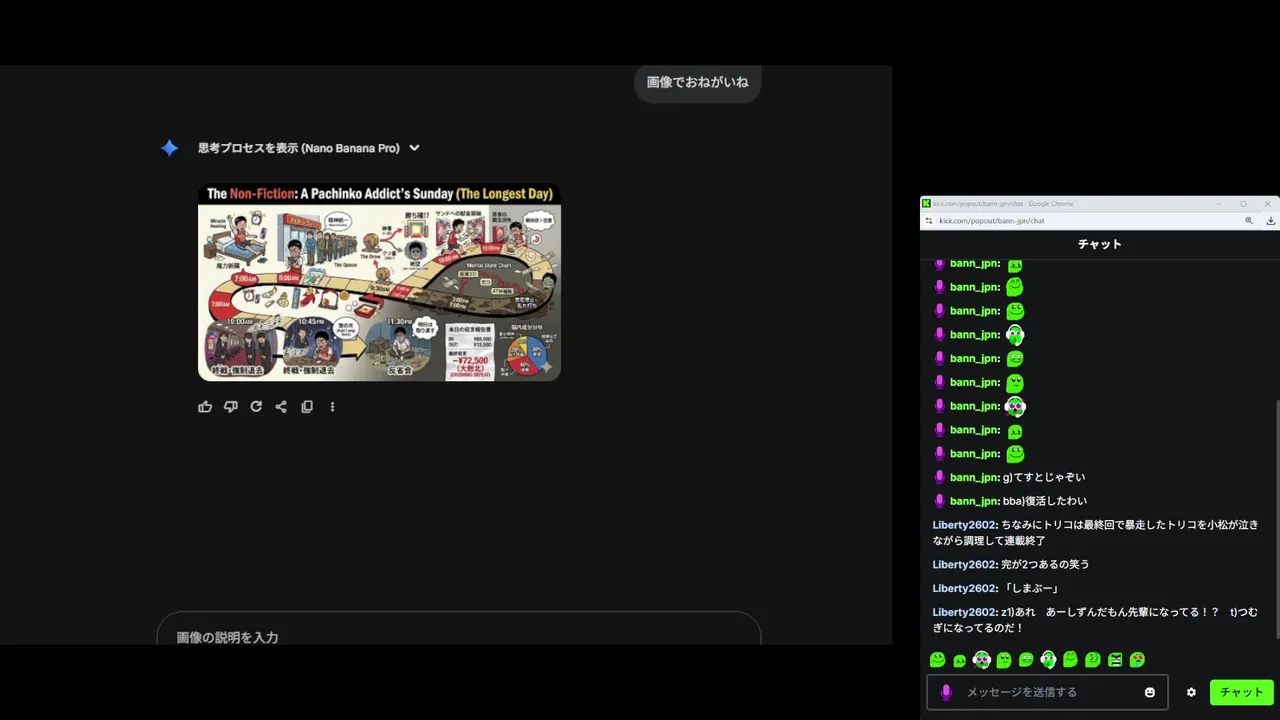The width and height of the screenshot is (1280, 720).
Task: Open the share icon below the image
Action: (281, 407)
